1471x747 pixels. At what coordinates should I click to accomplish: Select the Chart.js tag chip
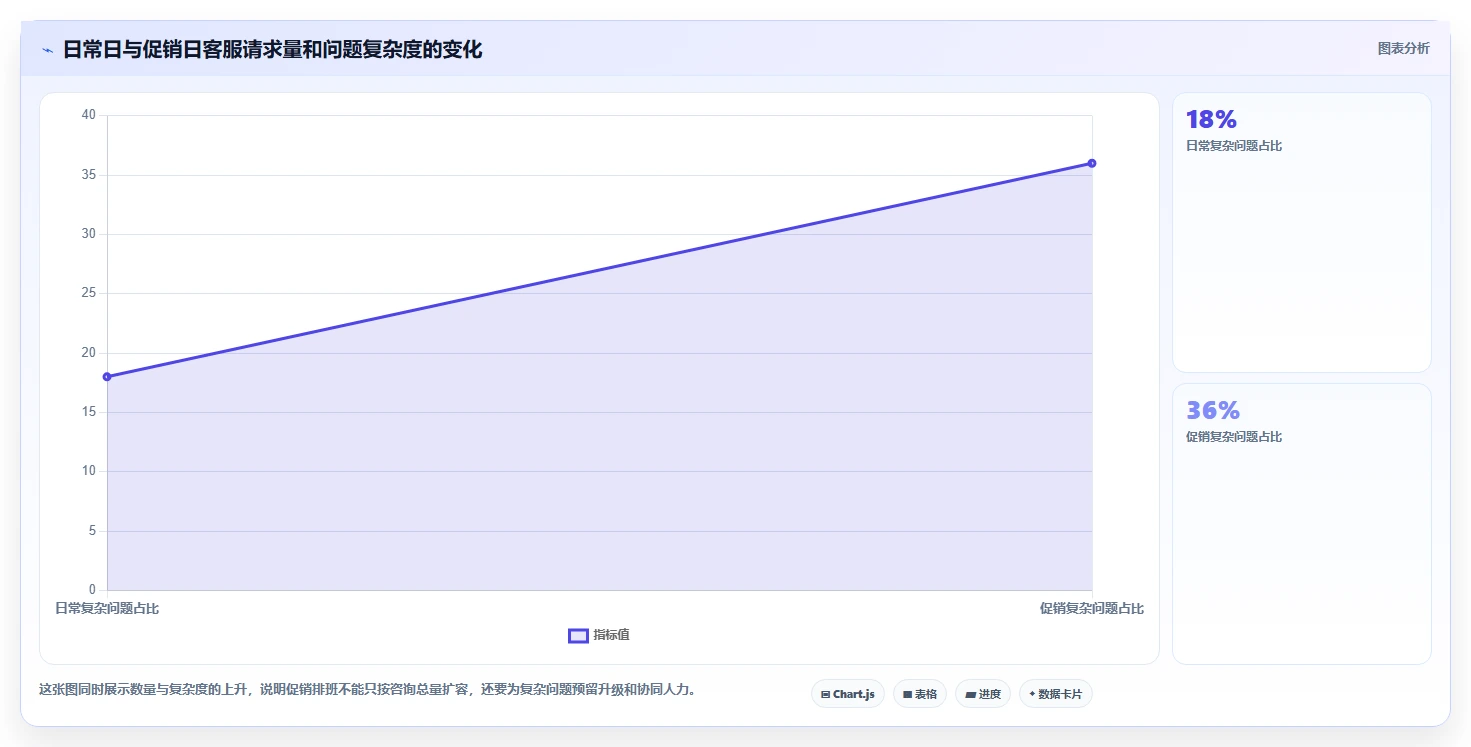[847, 694]
